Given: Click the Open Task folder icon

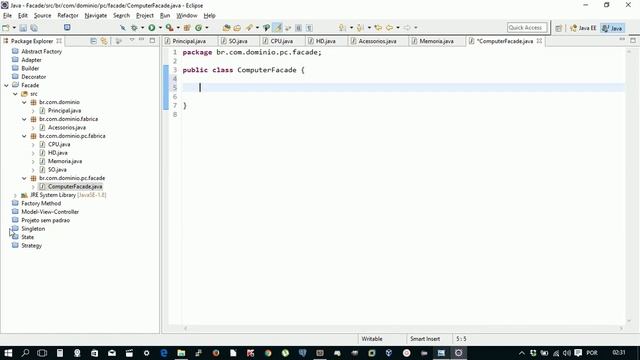Looking at the screenshot, I should (x=237, y=28).
